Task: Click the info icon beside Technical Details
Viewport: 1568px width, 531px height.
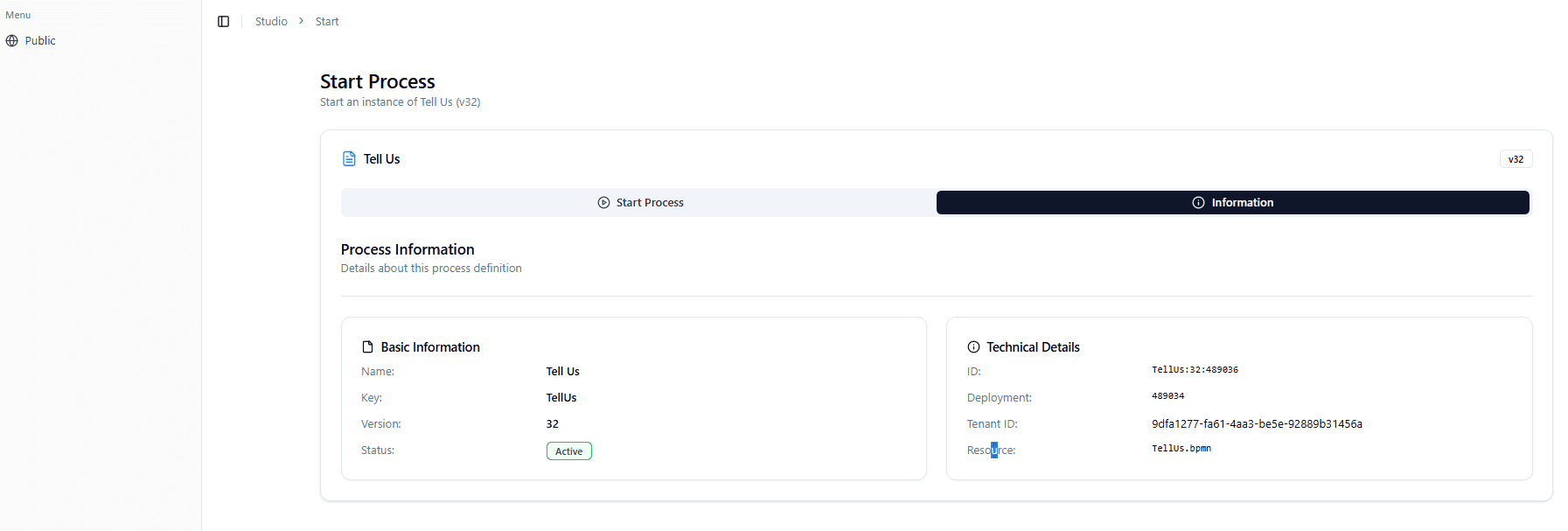Action: click(975, 346)
